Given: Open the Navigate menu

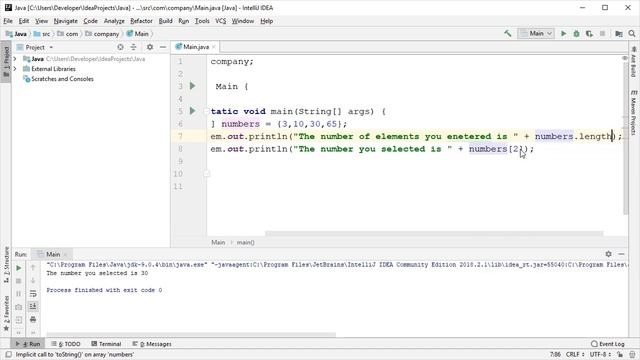Looking at the screenshot, I should 65,21.
